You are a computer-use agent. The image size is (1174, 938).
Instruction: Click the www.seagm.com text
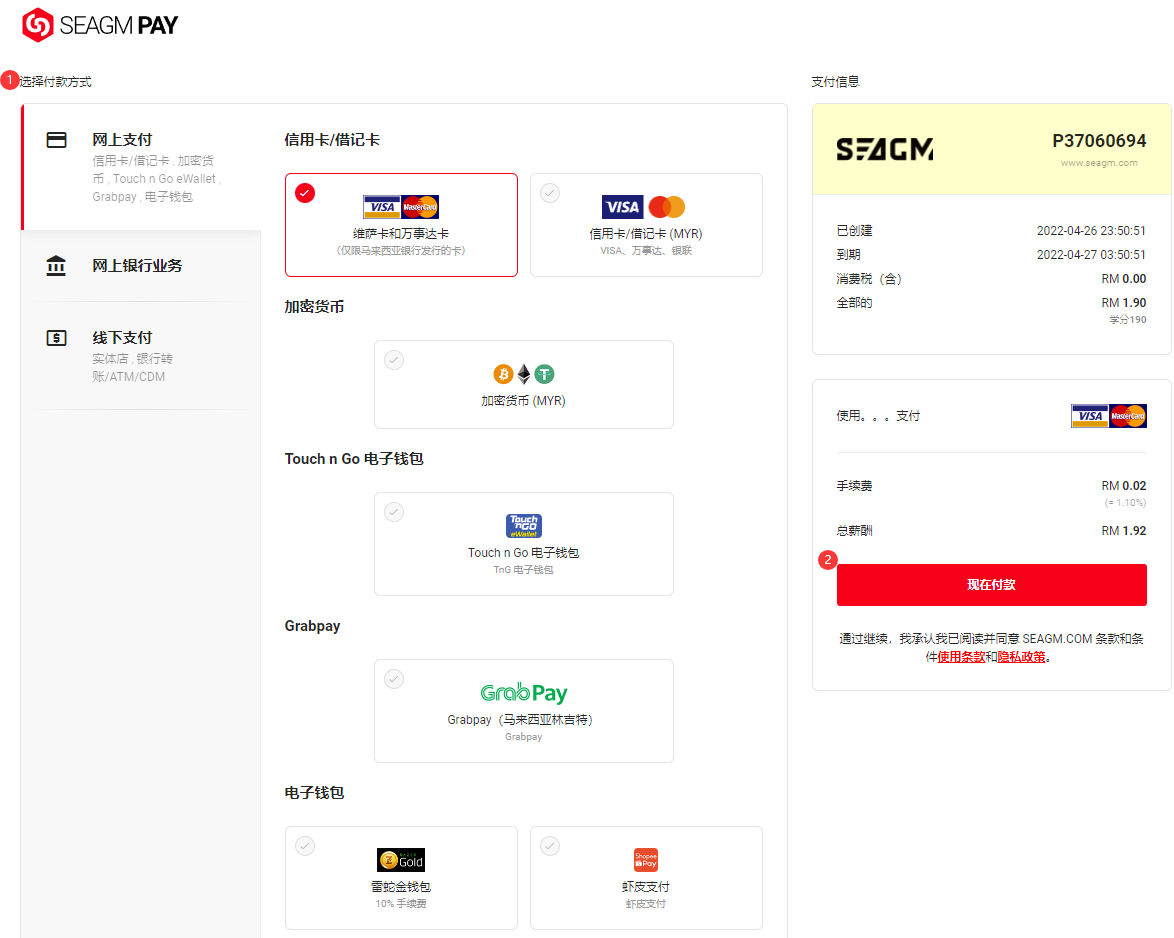coord(1098,162)
